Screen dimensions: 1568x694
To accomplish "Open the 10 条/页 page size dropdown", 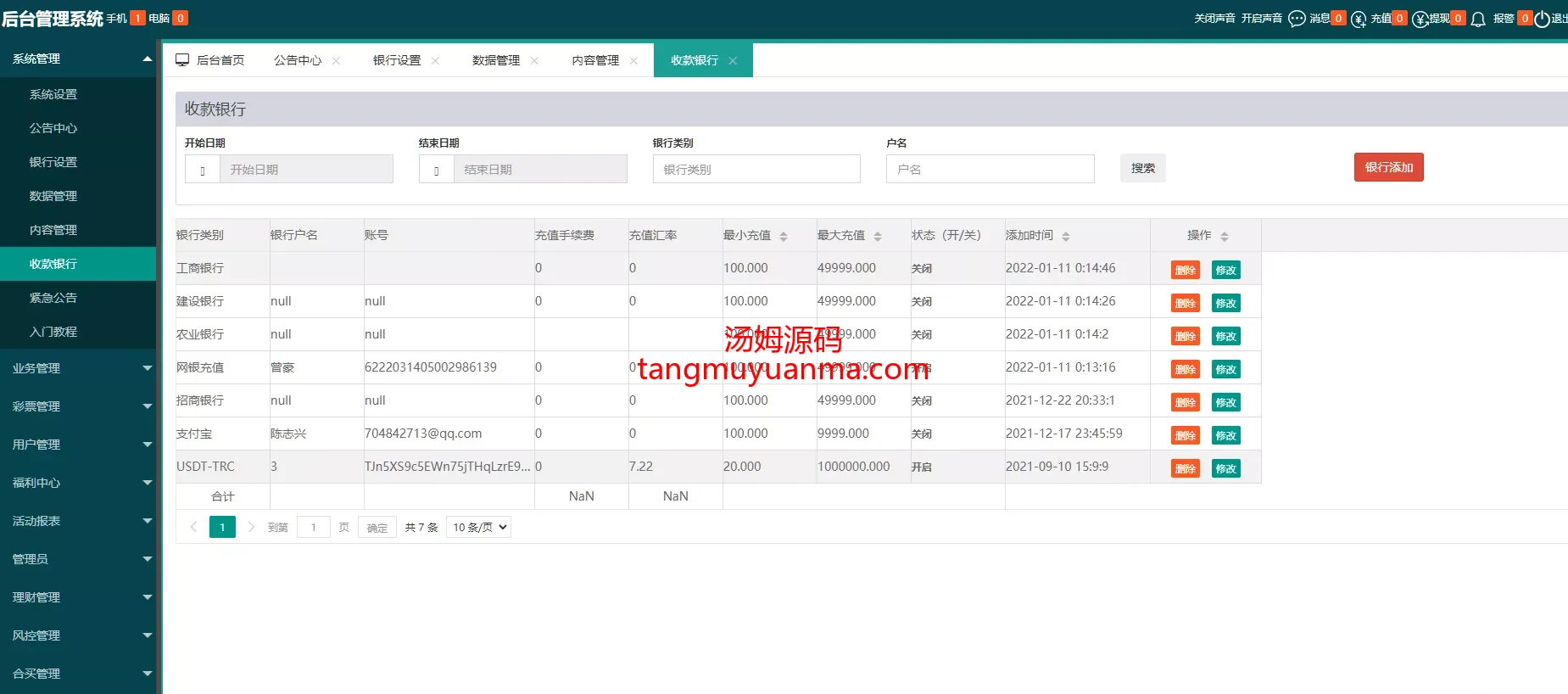I will (x=478, y=527).
